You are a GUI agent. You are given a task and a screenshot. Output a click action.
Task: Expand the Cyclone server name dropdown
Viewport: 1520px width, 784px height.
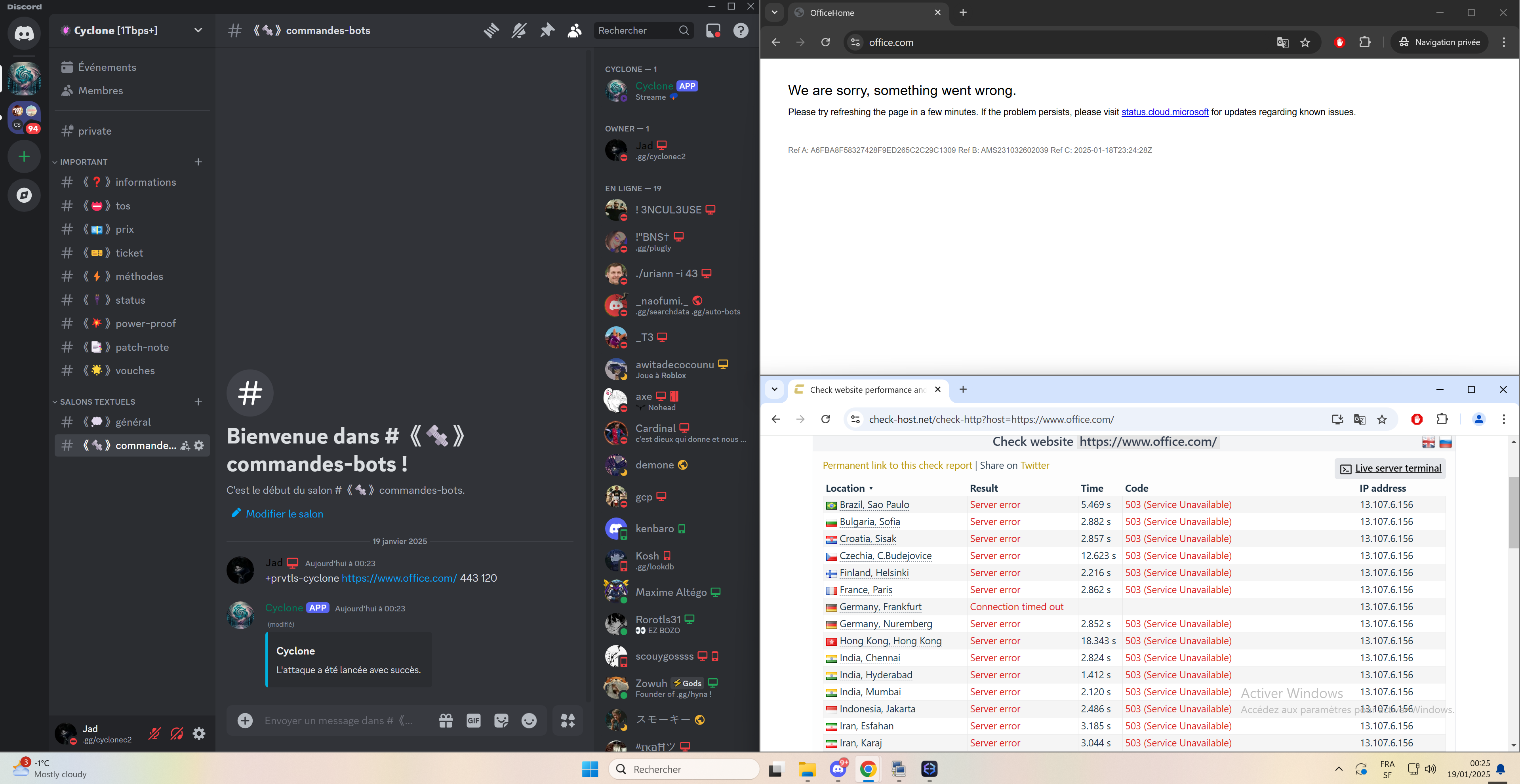198,30
